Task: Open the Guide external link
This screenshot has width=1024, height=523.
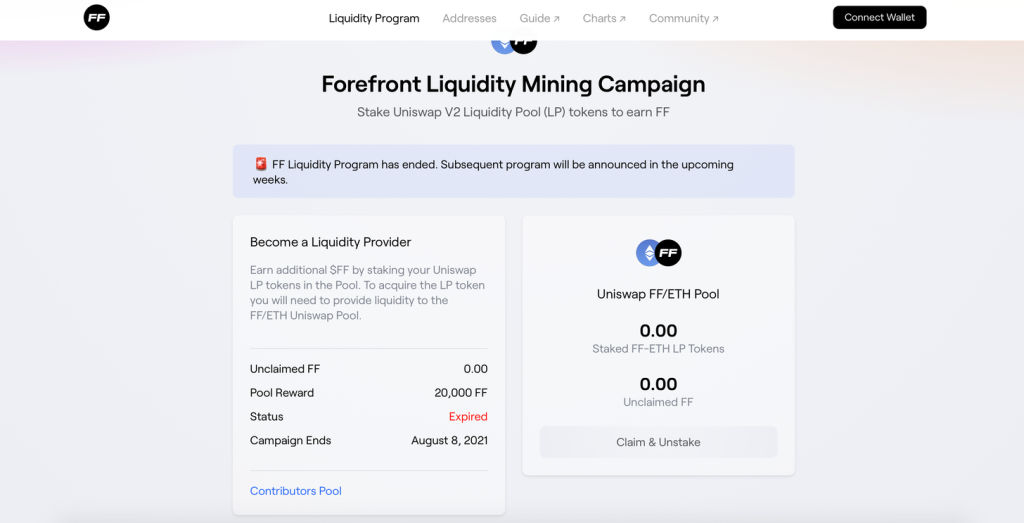Action: [539, 18]
